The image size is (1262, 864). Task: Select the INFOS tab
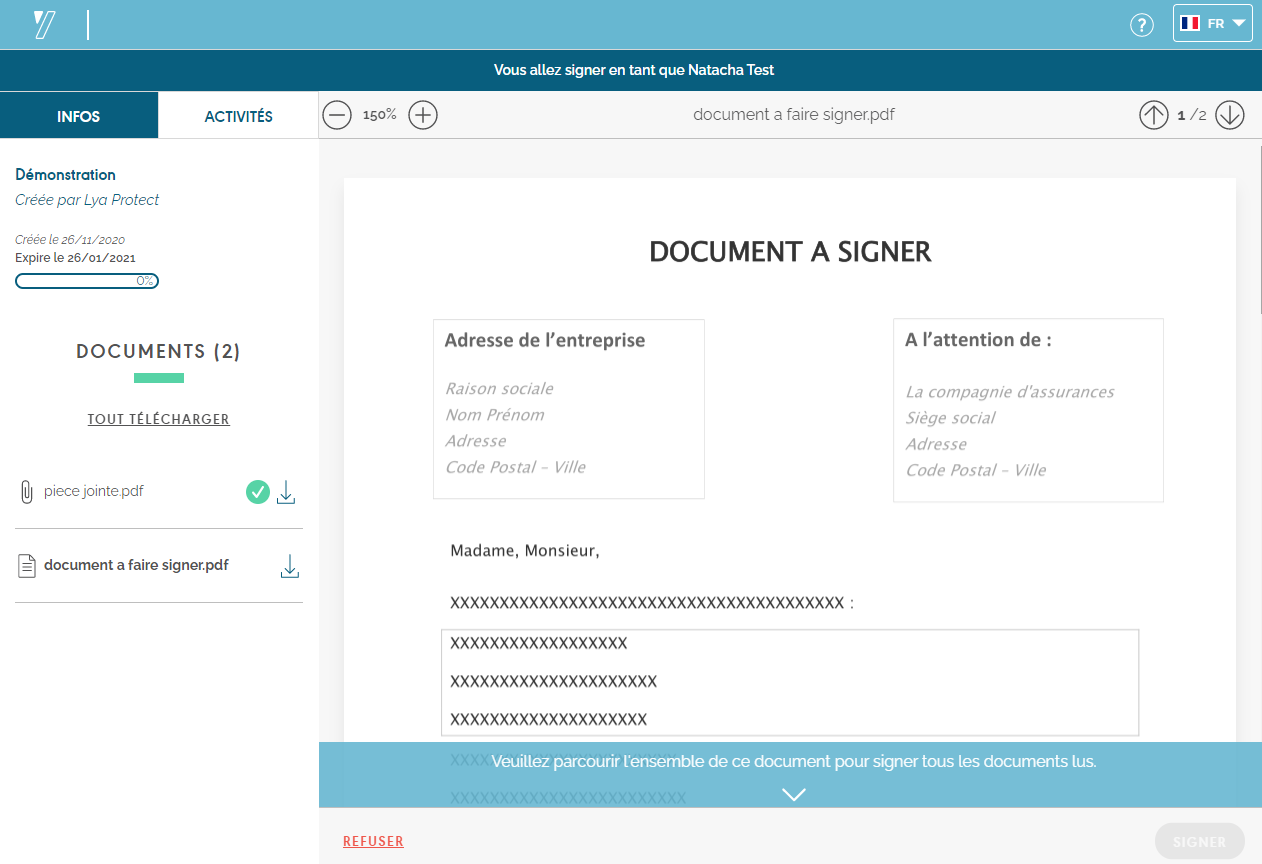[79, 116]
